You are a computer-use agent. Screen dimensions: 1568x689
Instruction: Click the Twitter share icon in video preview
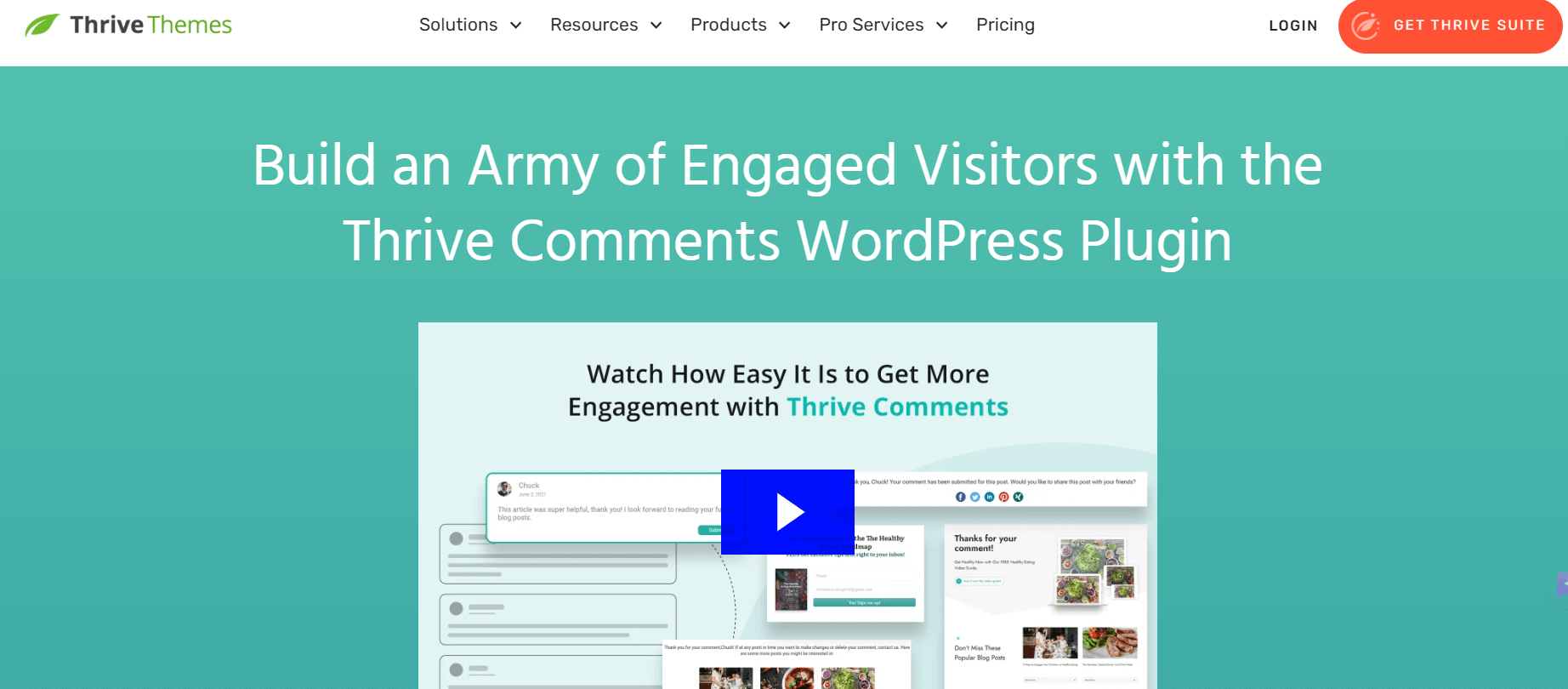975,497
